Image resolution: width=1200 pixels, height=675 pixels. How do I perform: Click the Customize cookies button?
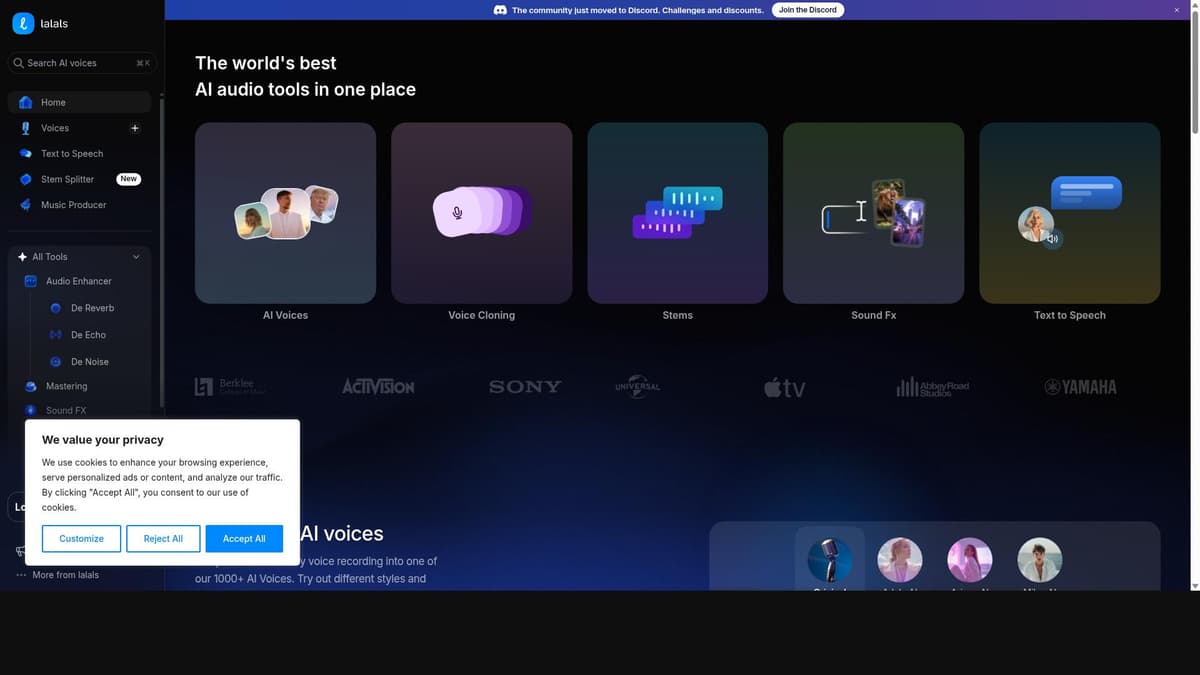tap(81, 539)
